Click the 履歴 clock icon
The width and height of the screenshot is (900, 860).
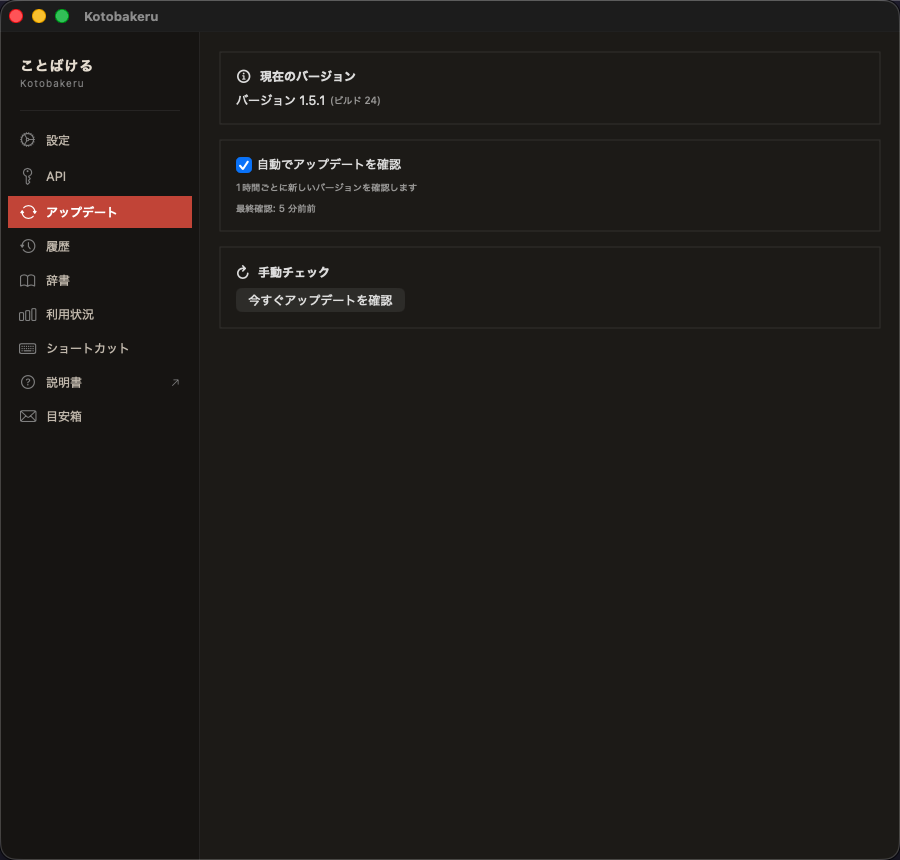(x=27, y=246)
